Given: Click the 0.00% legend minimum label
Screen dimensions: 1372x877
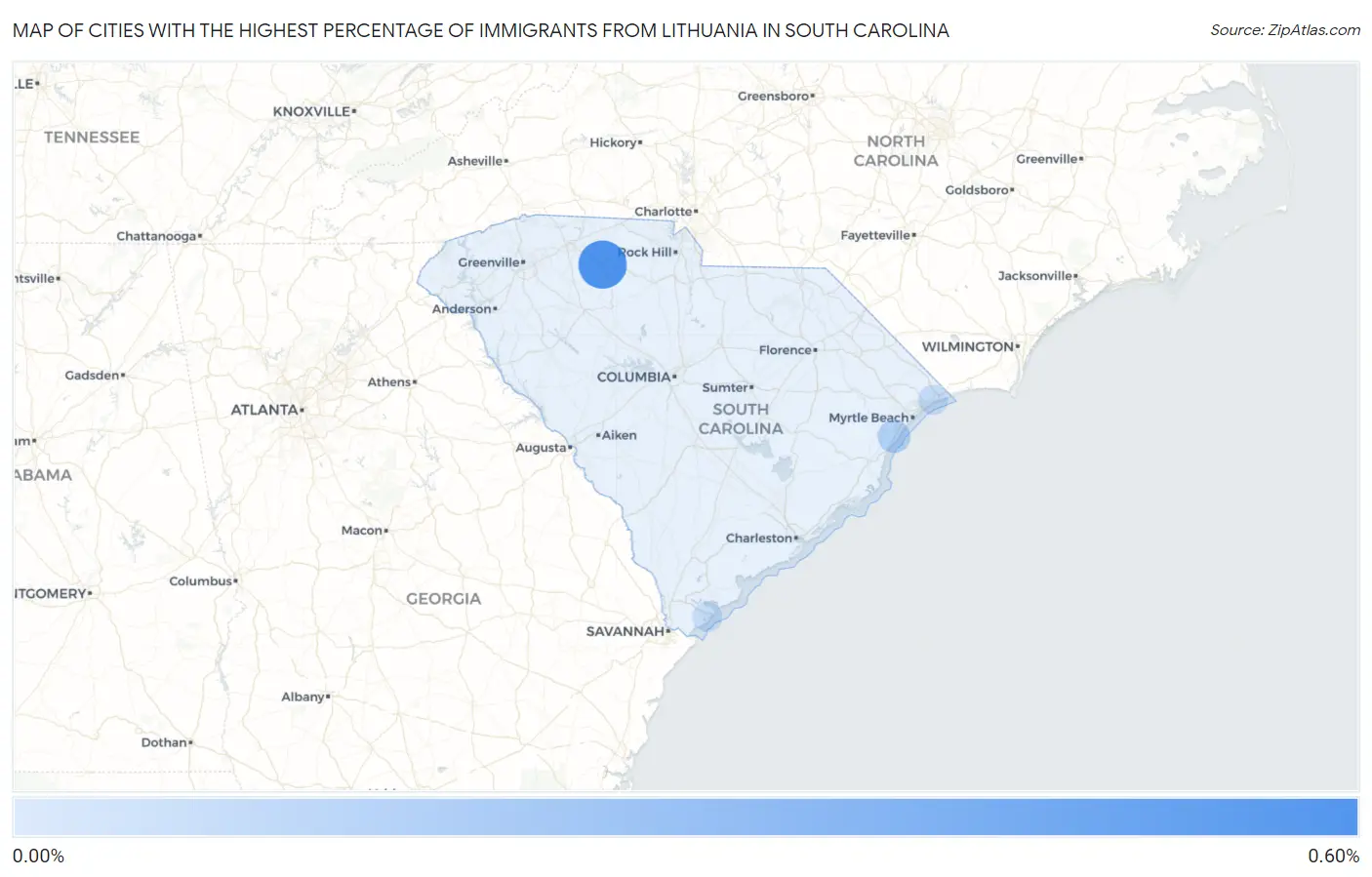Looking at the screenshot, I should [38, 857].
